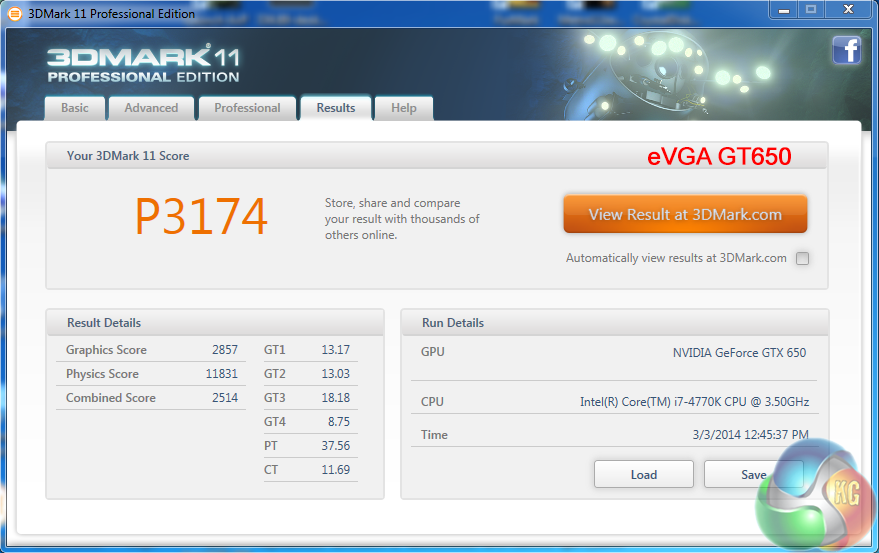Image resolution: width=879 pixels, height=553 pixels.
Task: Click the Physics Score label
Action: pyautogui.click(x=102, y=374)
